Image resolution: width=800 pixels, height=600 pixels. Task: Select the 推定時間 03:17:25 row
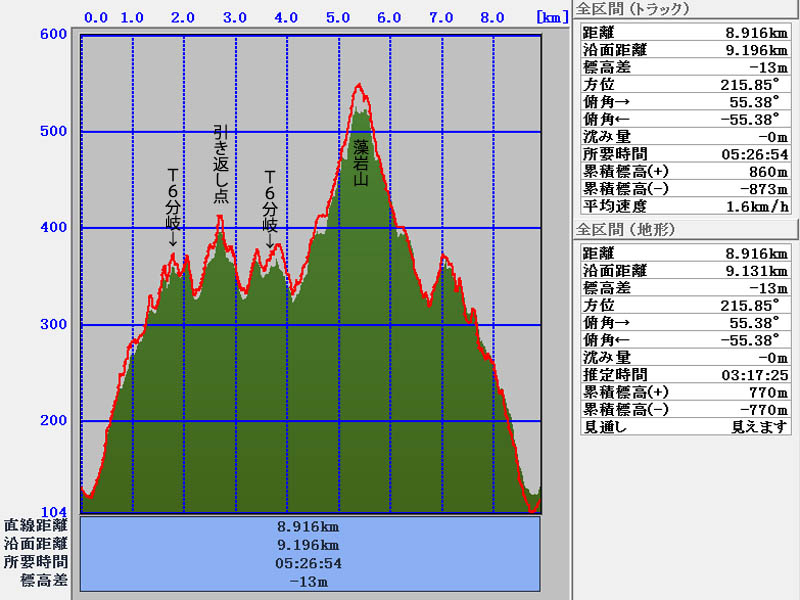pos(685,375)
